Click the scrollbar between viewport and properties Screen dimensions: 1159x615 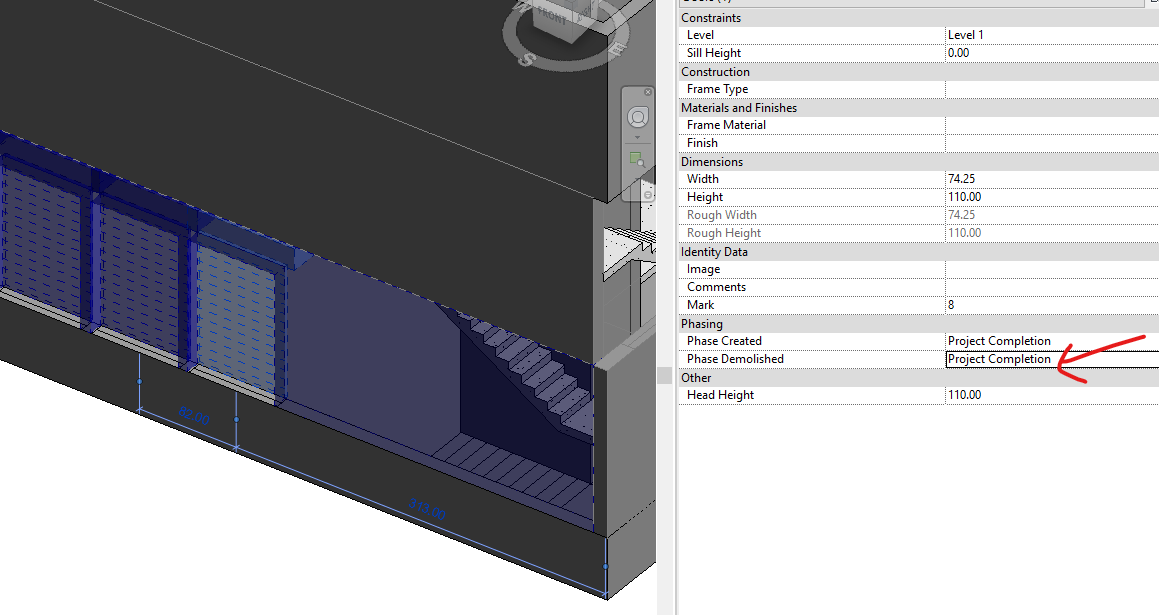coord(664,375)
